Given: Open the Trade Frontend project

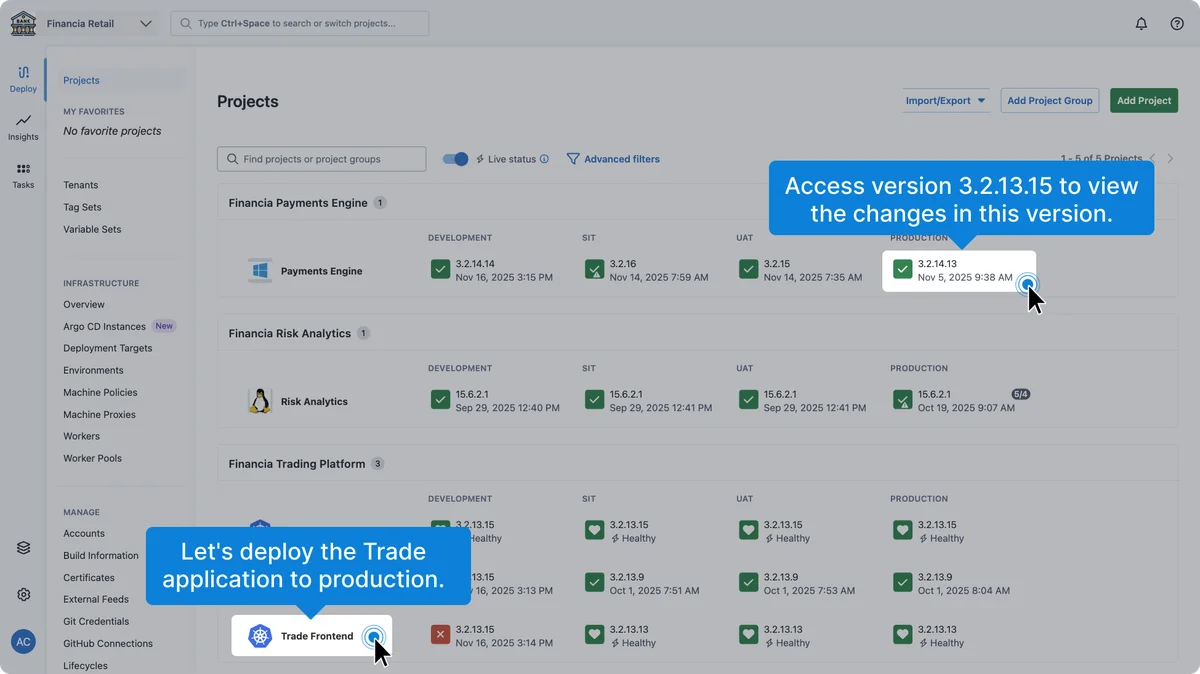Looking at the screenshot, I should coord(316,636).
